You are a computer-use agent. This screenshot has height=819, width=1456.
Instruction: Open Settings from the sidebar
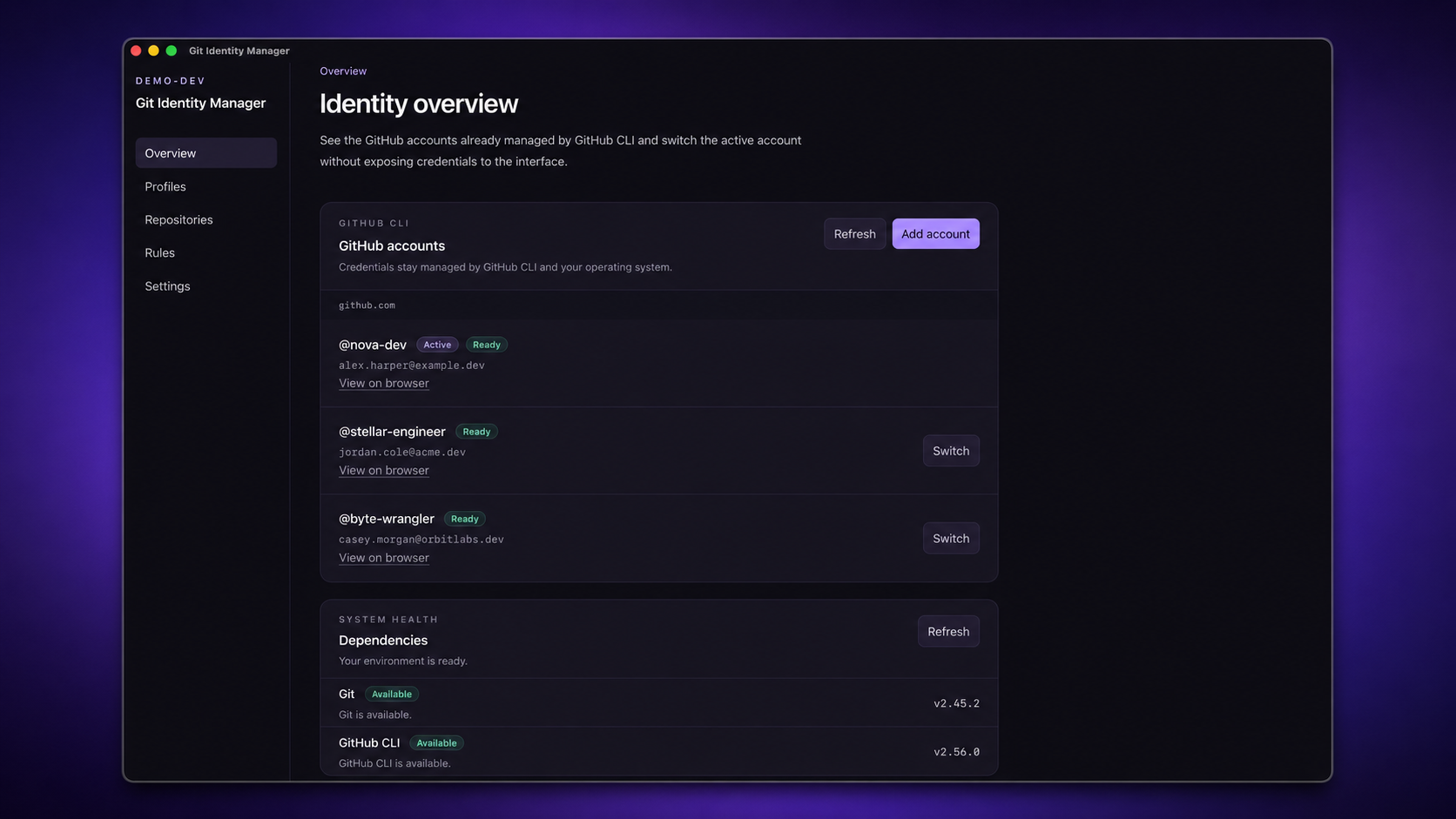(x=206, y=285)
